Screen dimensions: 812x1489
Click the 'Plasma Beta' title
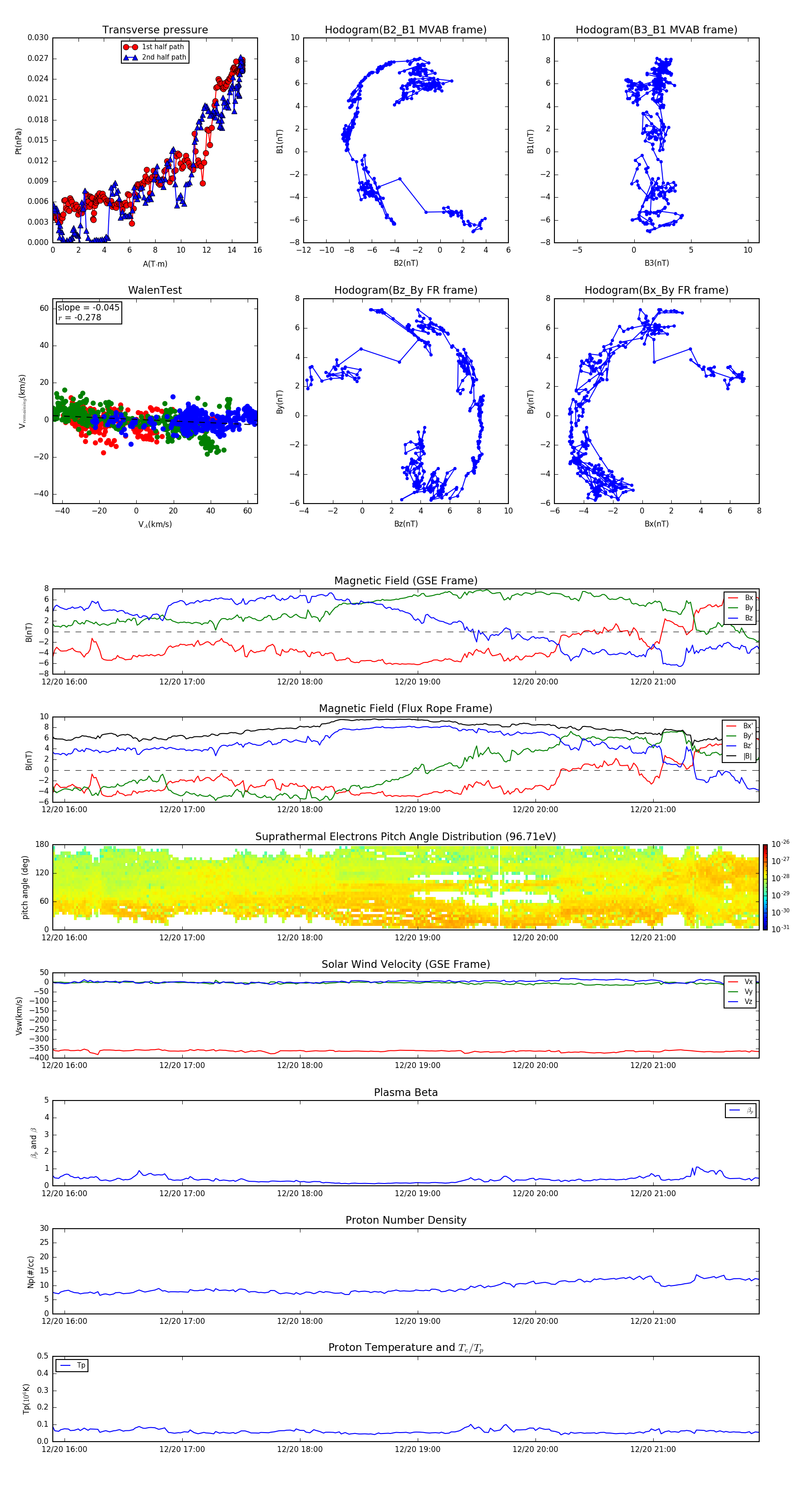(x=406, y=1092)
